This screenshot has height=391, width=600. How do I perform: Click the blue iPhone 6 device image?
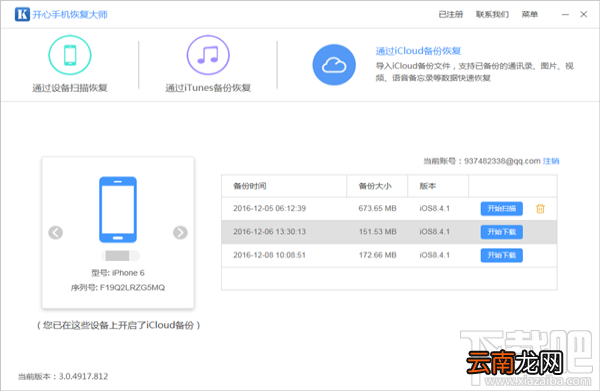118,209
